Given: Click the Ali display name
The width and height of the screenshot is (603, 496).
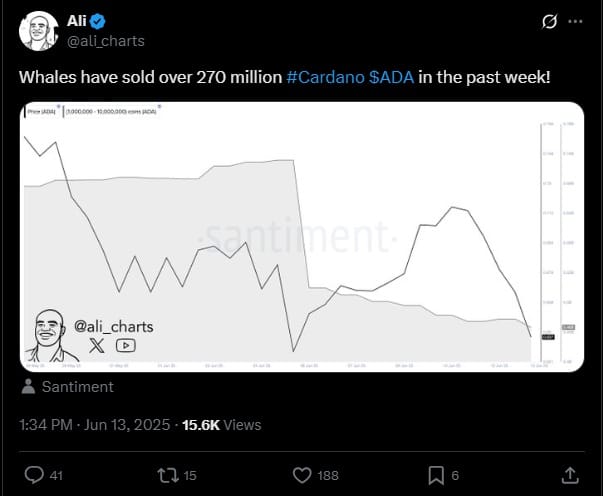Looking at the screenshot, I should [77, 21].
